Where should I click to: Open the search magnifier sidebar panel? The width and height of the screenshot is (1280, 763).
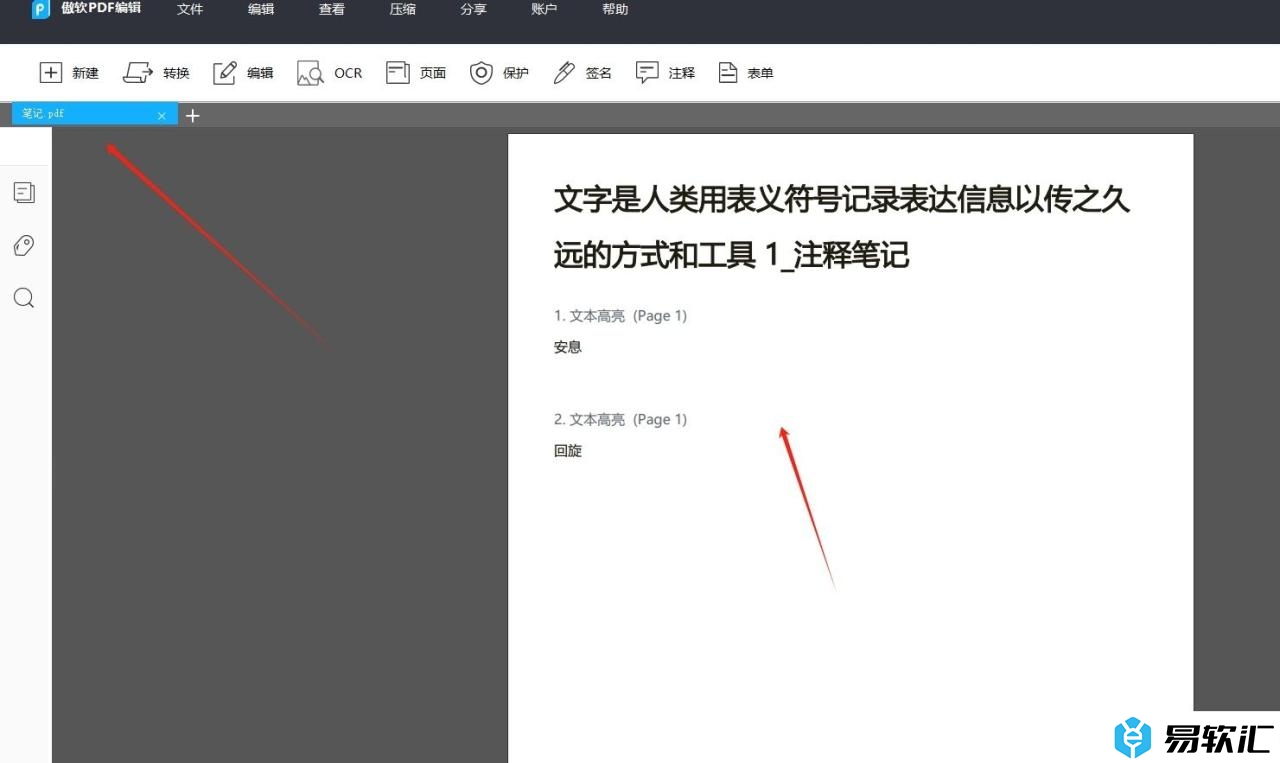tap(24, 298)
